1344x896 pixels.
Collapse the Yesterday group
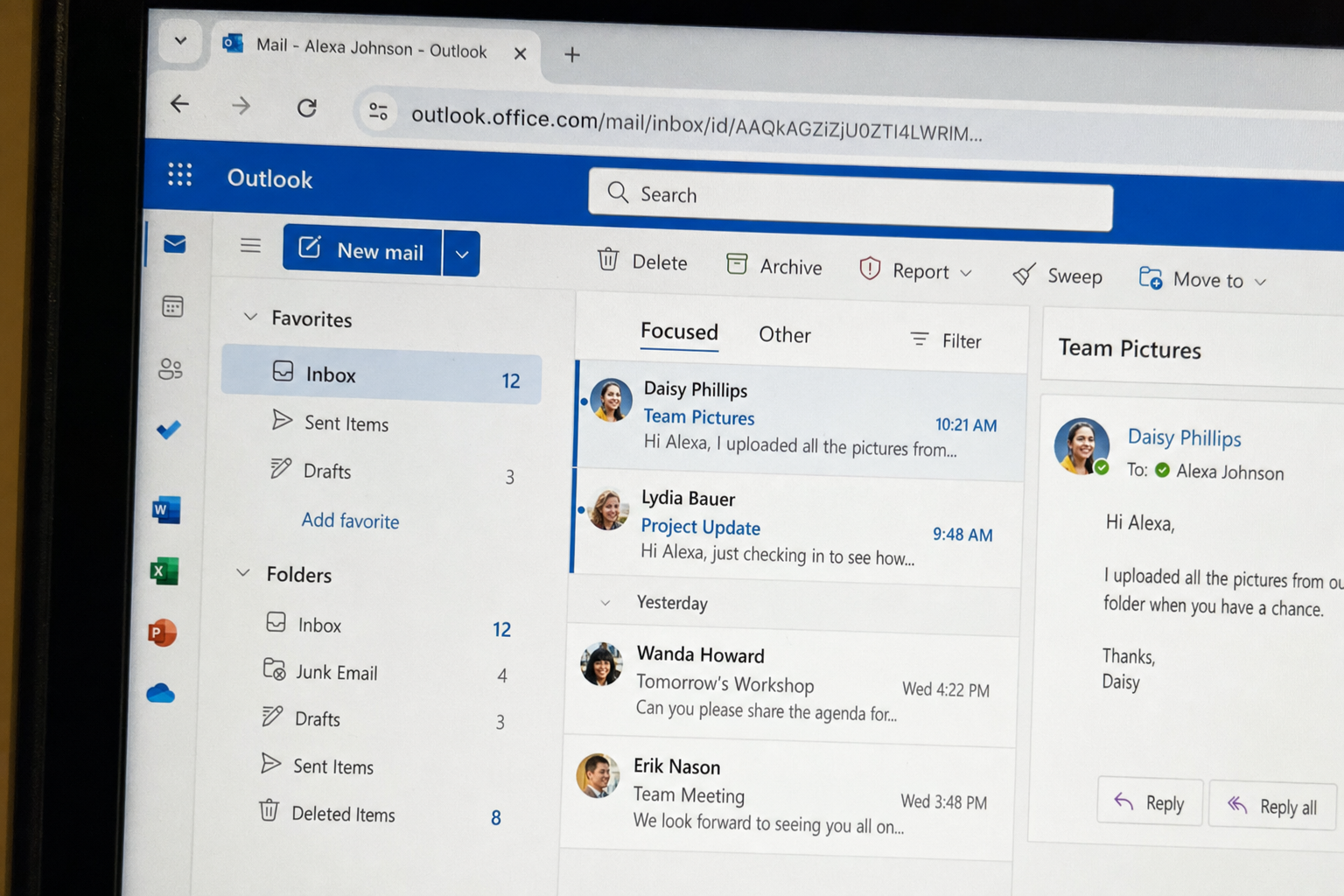[605, 602]
